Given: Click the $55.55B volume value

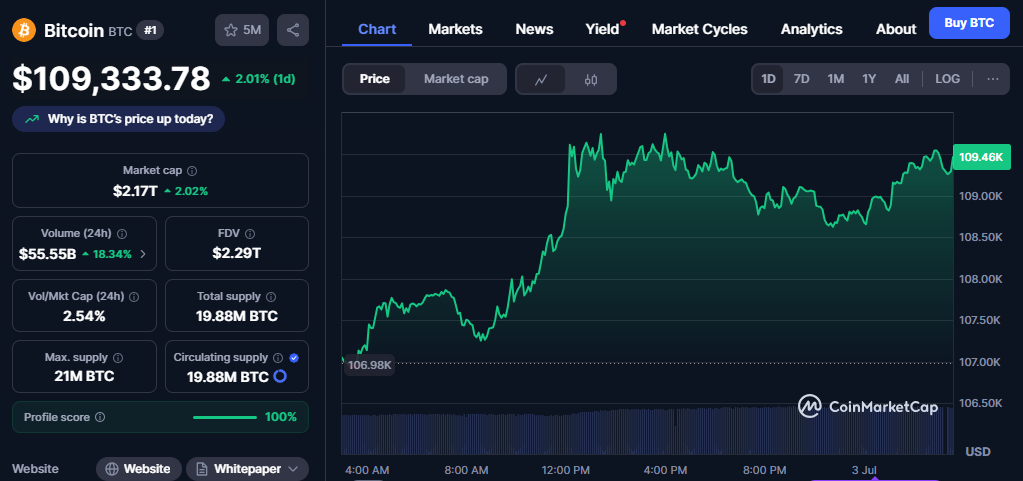Looking at the screenshot, I should coord(48,254).
